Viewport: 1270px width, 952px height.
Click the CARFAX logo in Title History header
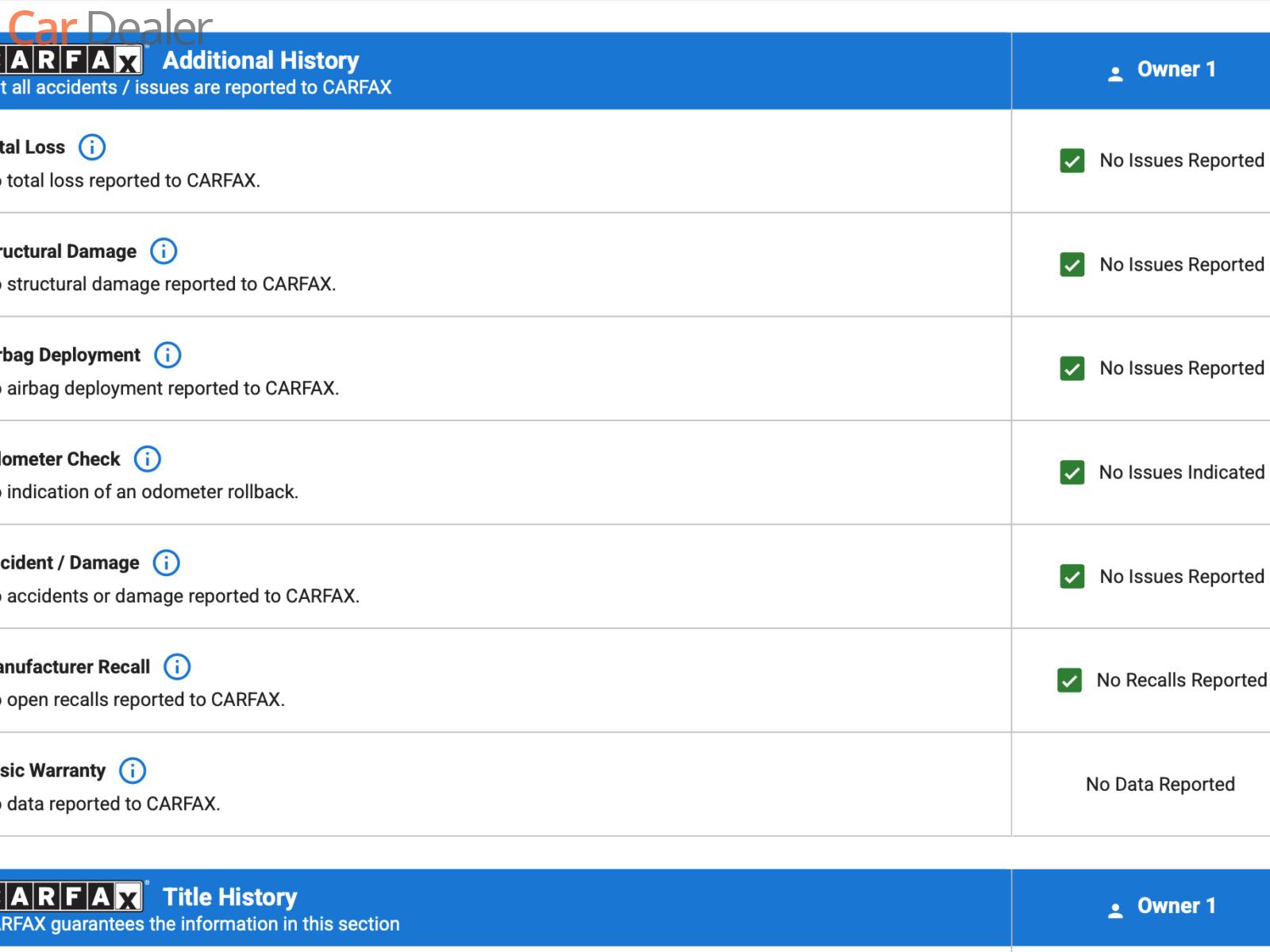[71, 897]
